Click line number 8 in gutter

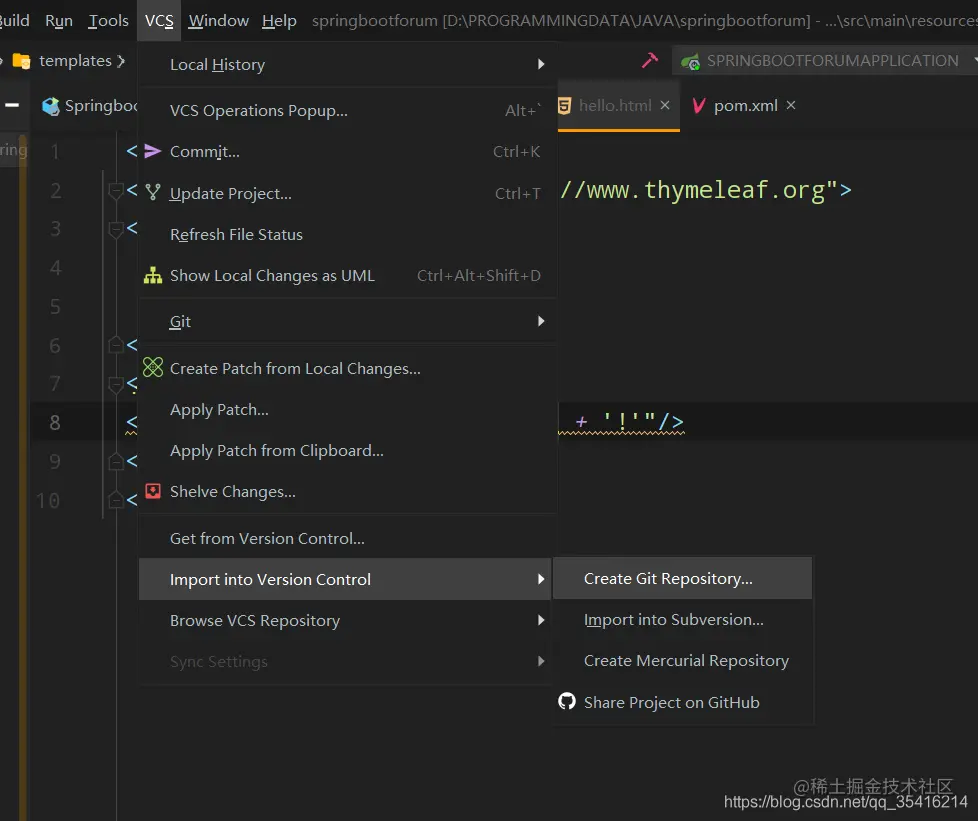(55, 422)
